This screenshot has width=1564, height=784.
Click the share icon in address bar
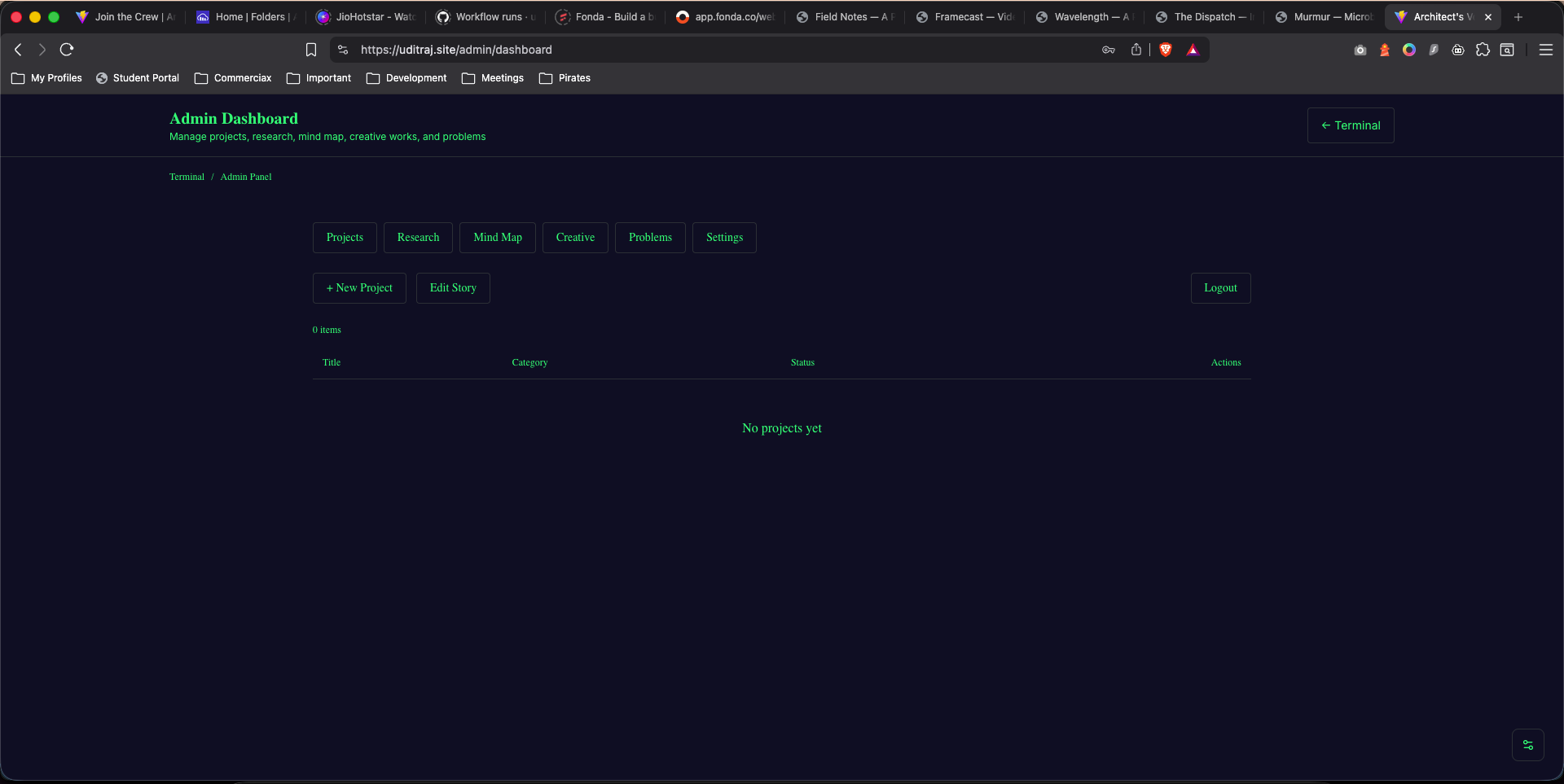click(x=1136, y=50)
